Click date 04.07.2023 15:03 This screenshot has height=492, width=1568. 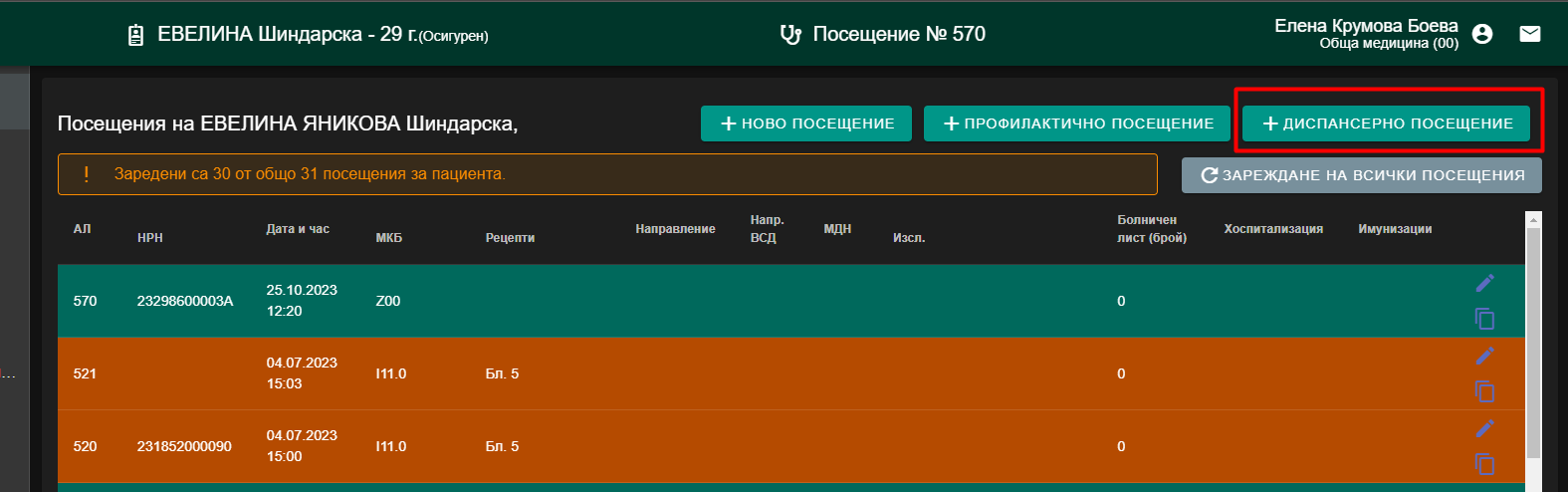pos(302,373)
